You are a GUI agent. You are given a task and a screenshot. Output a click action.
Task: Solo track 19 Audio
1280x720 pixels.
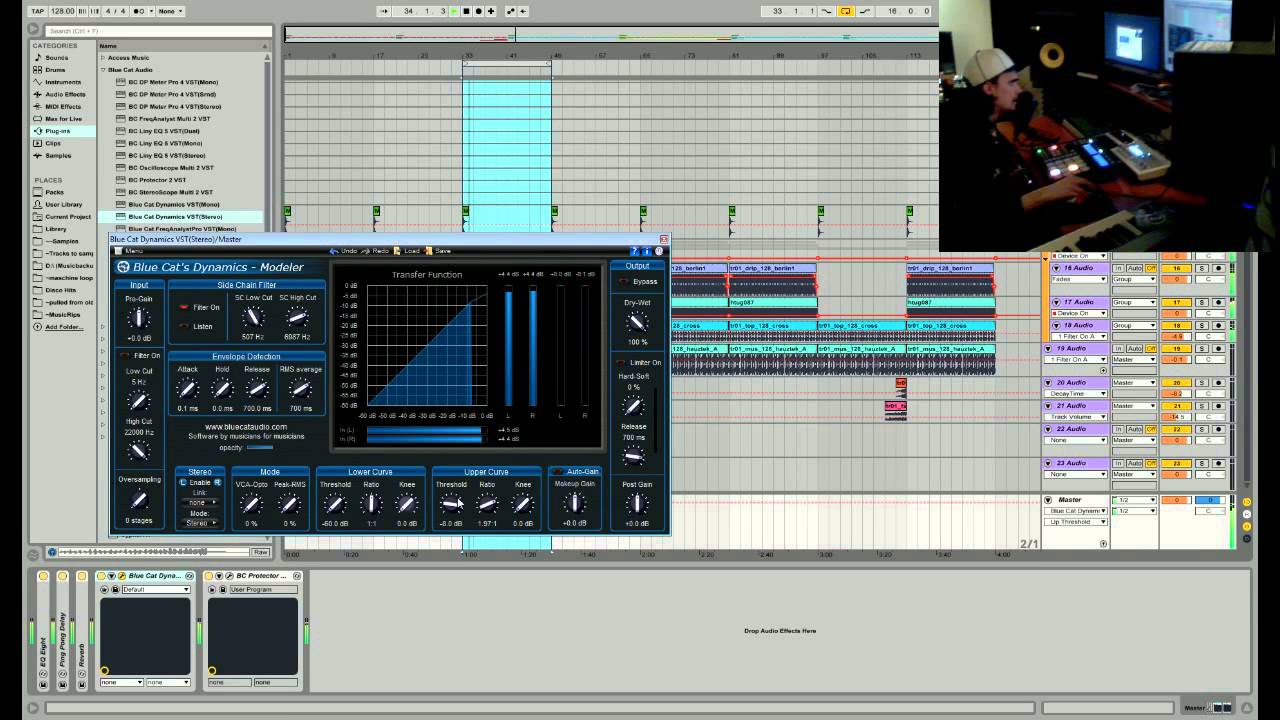tap(1202, 348)
